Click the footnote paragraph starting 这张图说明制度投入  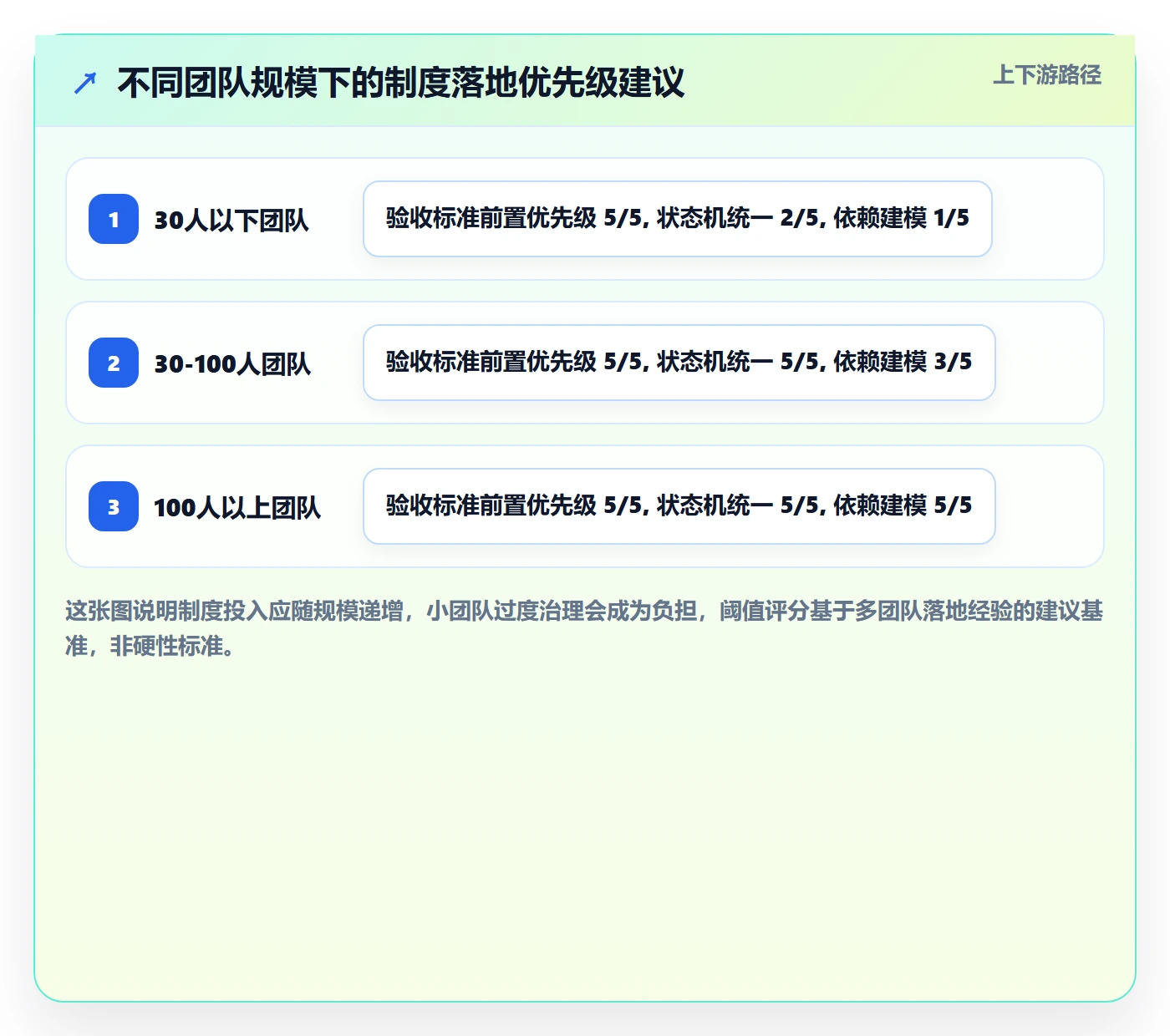(584, 628)
